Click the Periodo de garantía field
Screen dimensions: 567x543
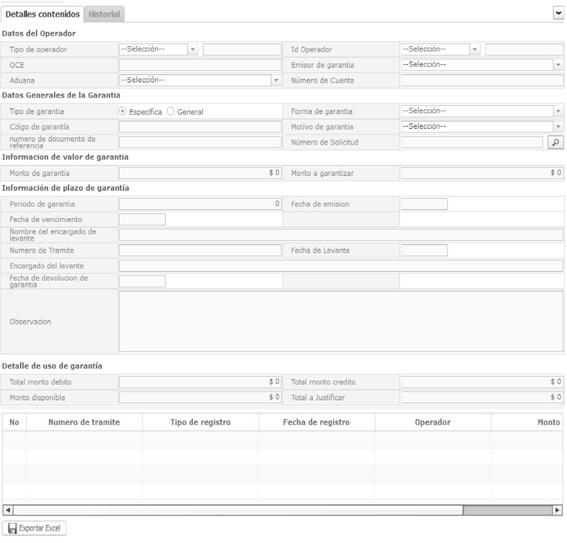pos(200,204)
